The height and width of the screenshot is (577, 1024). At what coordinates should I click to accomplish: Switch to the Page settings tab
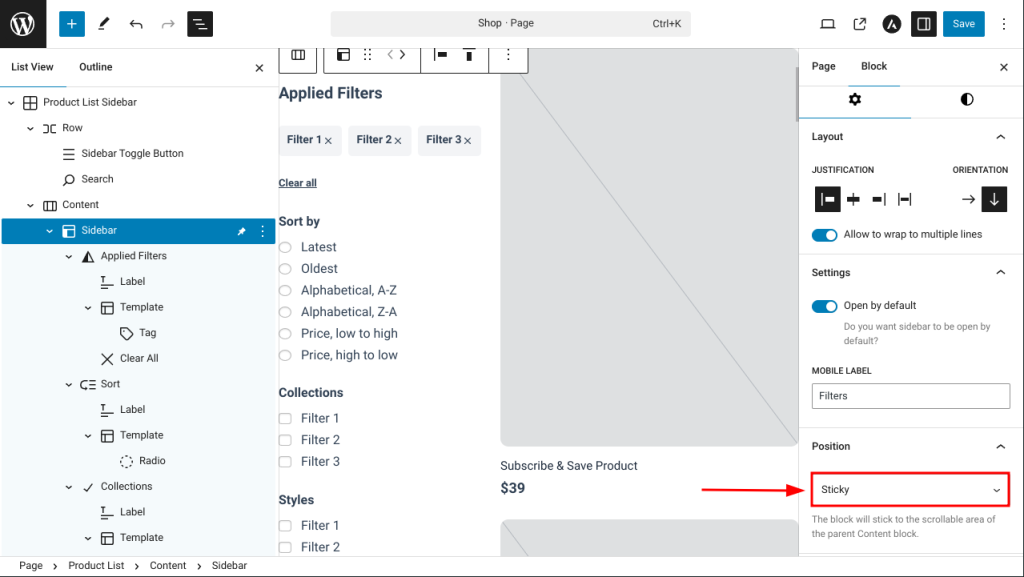(823, 66)
